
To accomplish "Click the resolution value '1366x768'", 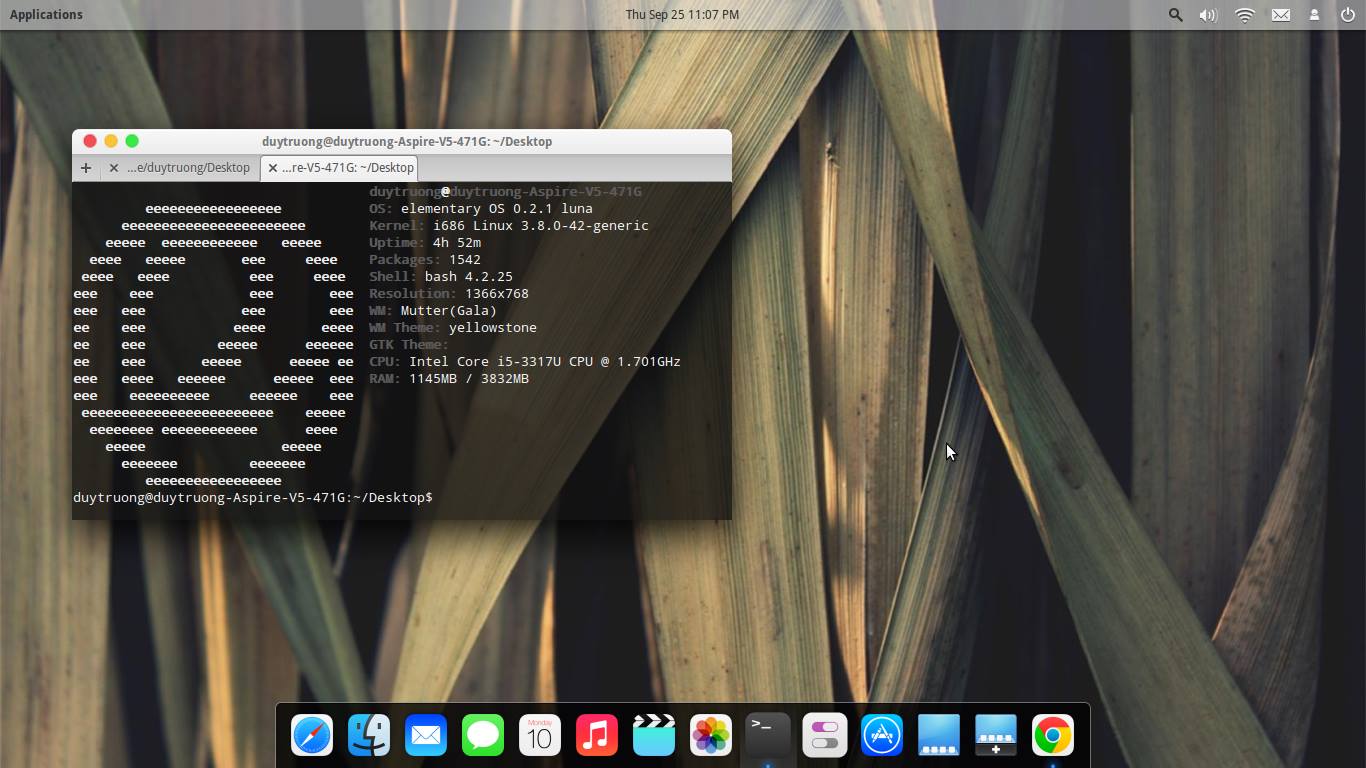I will coord(497,293).
